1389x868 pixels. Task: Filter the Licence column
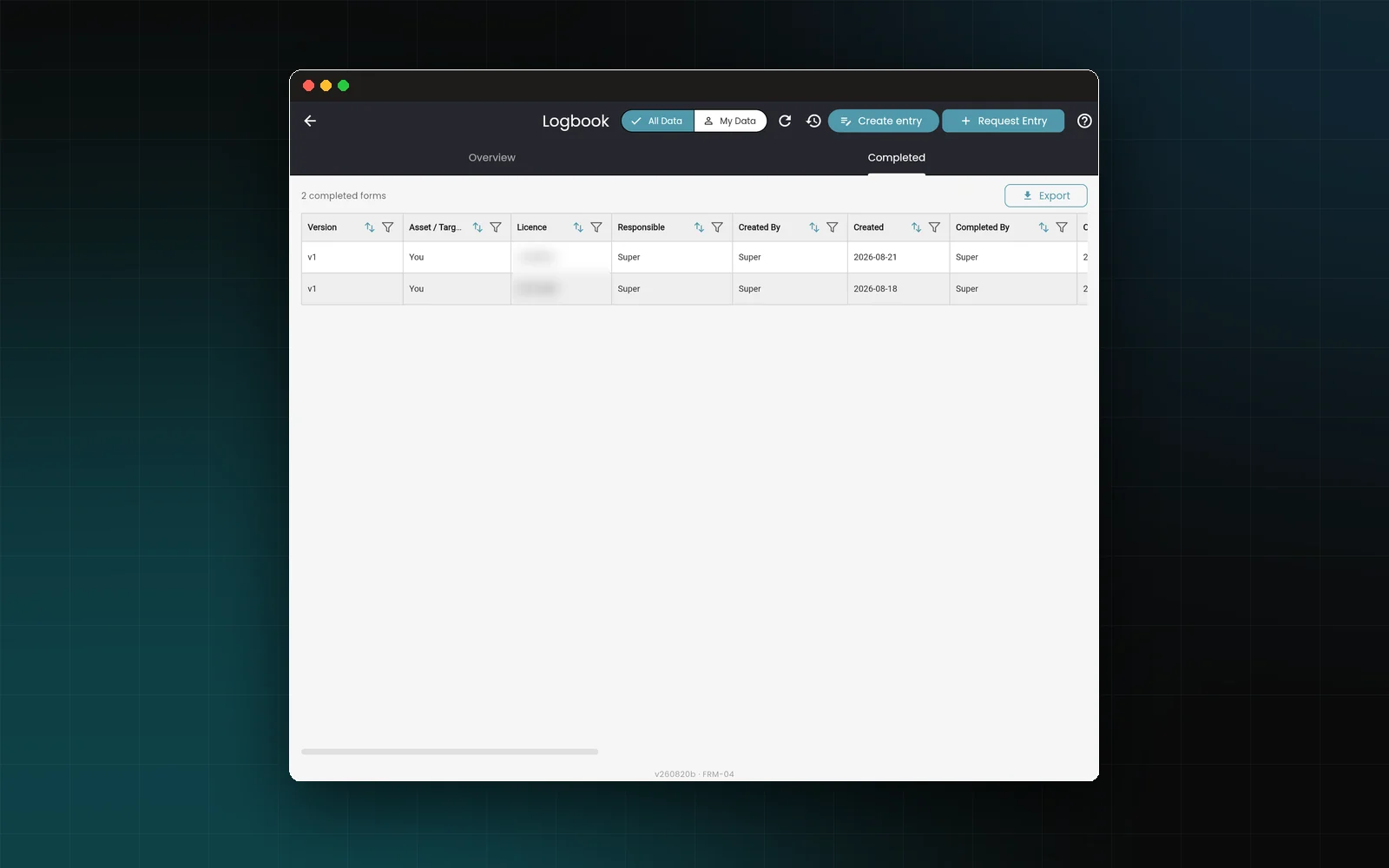coord(596,227)
